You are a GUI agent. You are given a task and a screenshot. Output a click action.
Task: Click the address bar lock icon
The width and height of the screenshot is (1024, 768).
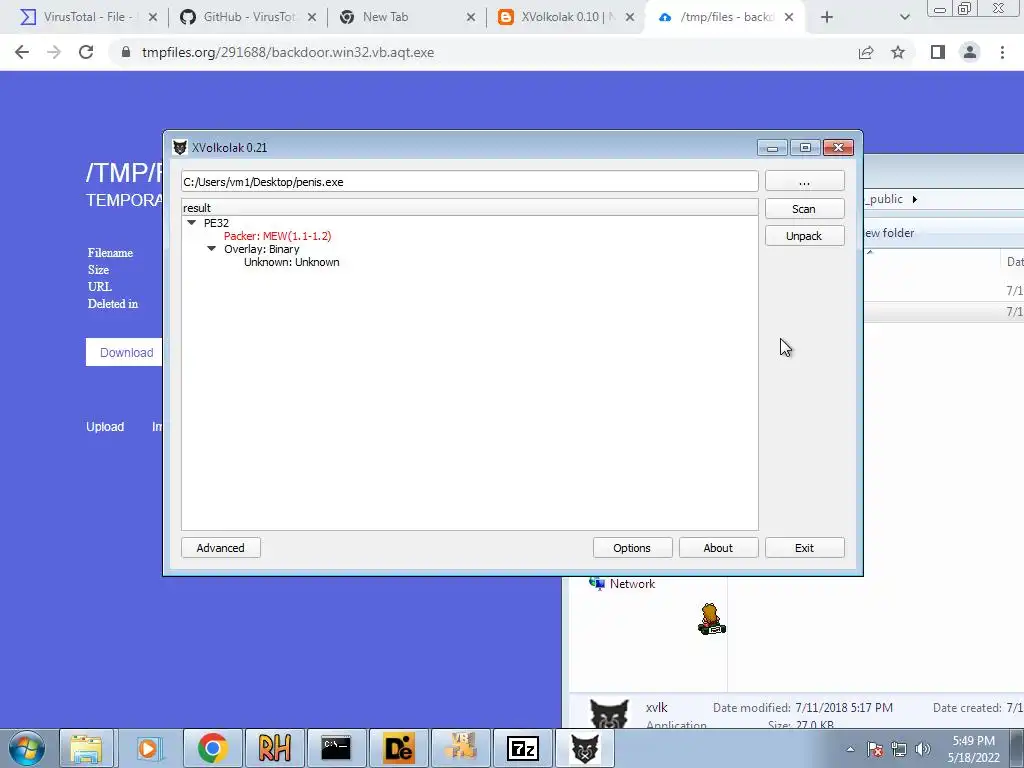tap(125, 52)
